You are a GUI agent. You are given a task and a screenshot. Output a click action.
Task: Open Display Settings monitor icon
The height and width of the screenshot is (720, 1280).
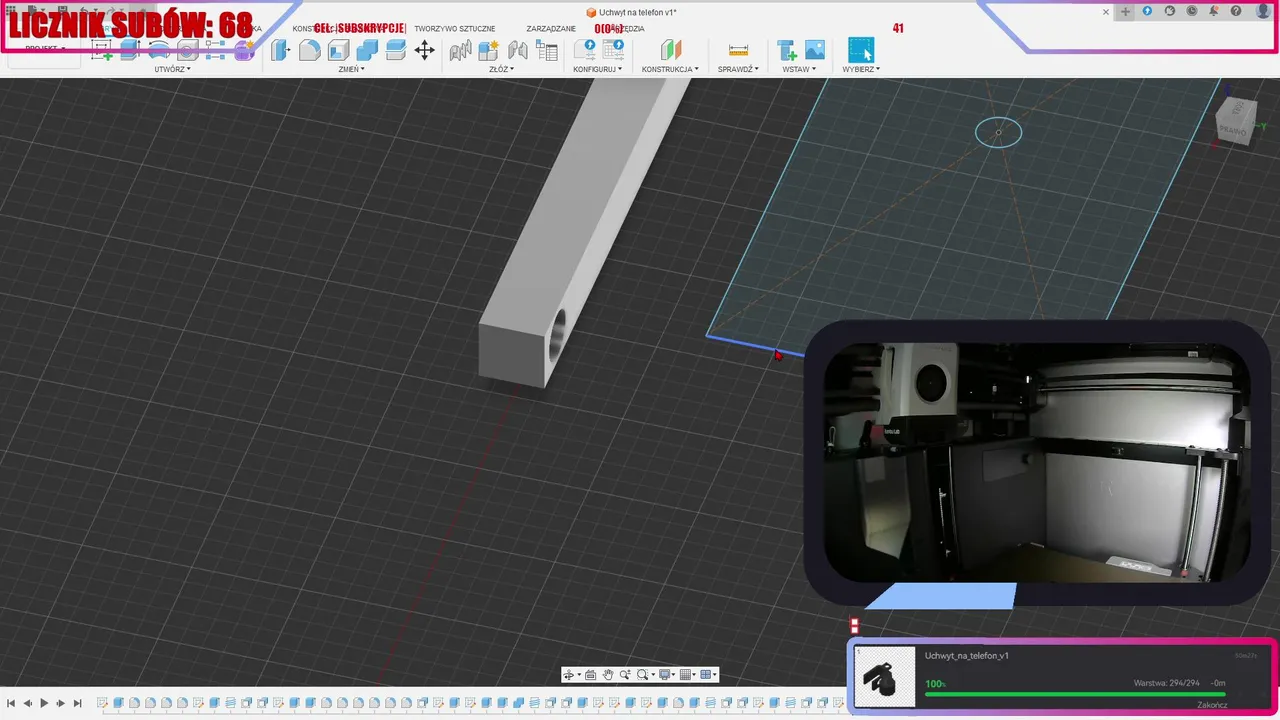(666, 675)
